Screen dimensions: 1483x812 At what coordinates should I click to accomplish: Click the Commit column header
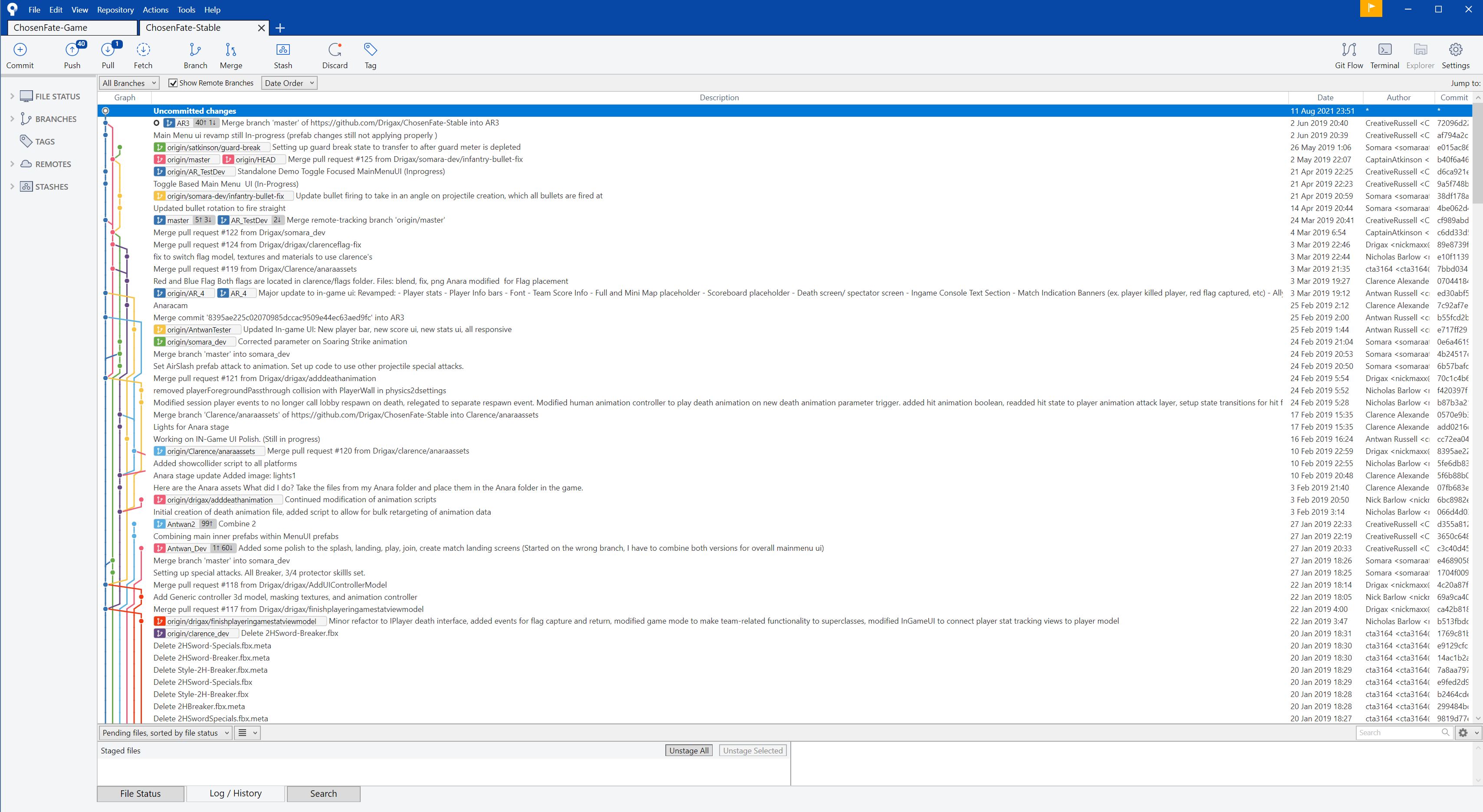point(1453,98)
